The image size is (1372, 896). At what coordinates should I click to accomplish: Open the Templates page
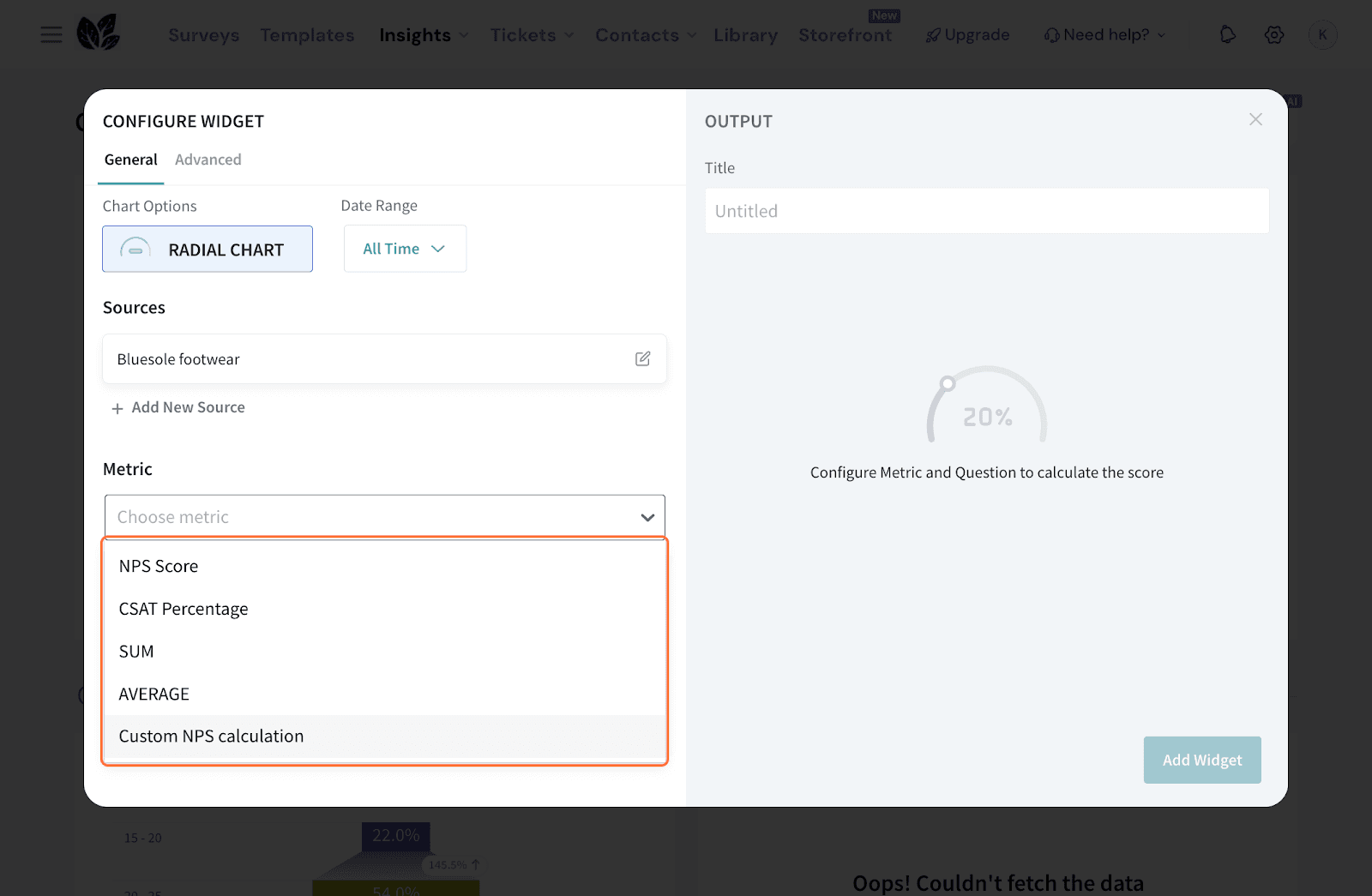pyautogui.click(x=307, y=35)
